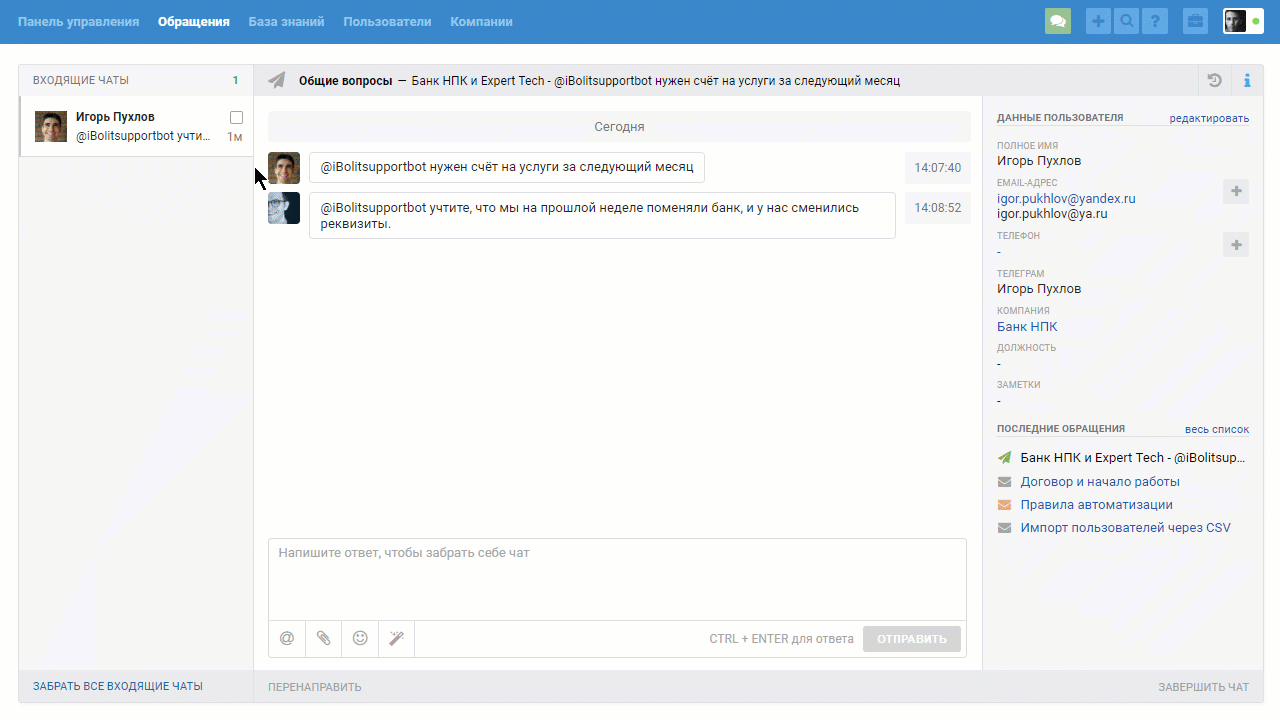The image size is (1280, 720).
Task: Open profile avatar menu in header
Action: [1243, 21]
